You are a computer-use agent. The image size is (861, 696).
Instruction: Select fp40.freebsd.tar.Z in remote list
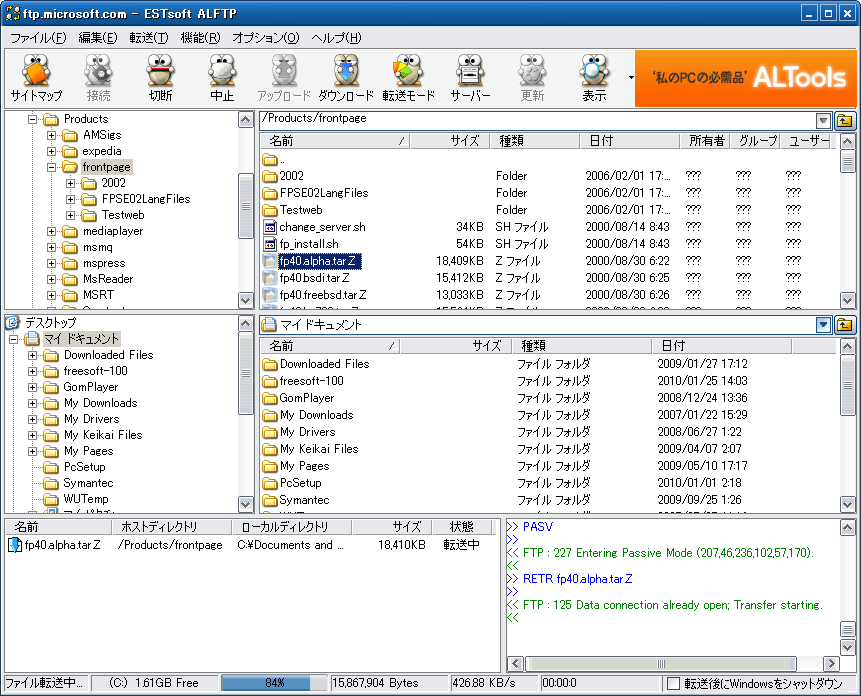pos(323,295)
